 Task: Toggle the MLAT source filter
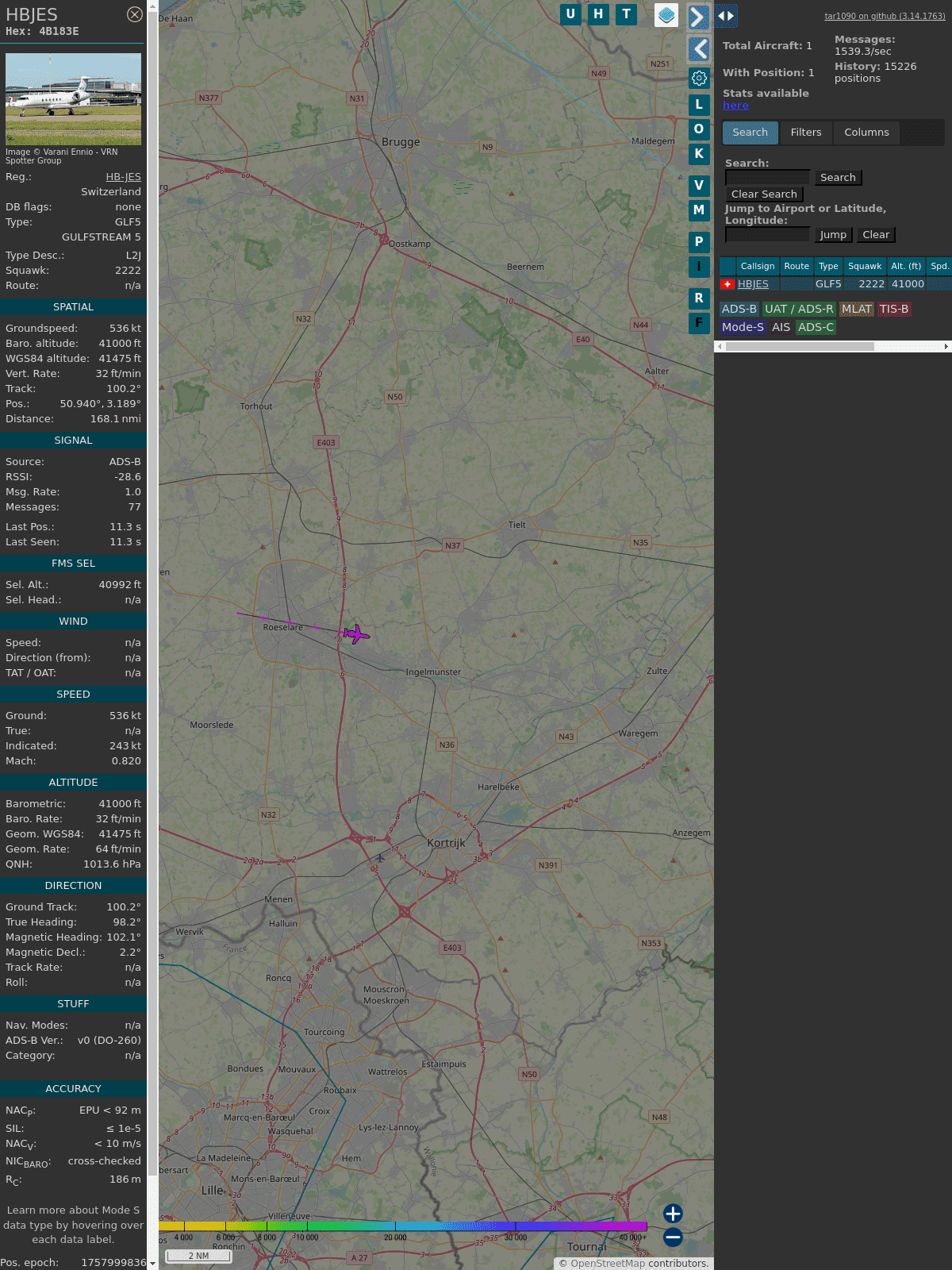click(x=856, y=309)
